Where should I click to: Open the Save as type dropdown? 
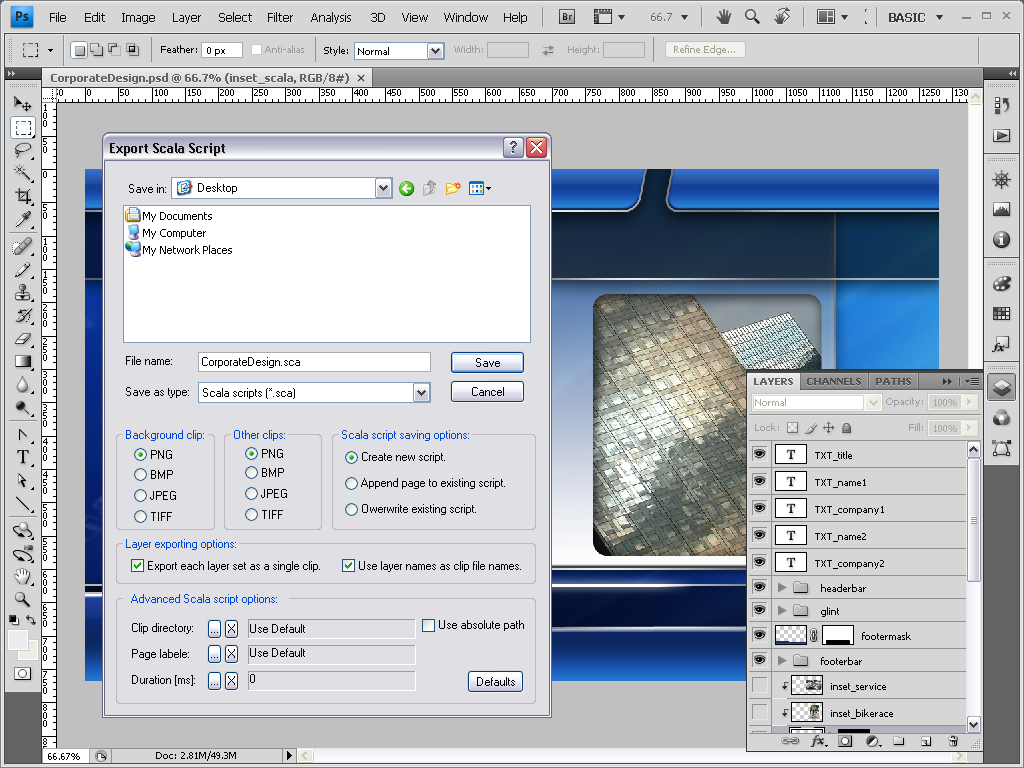pyautogui.click(x=421, y=393)
